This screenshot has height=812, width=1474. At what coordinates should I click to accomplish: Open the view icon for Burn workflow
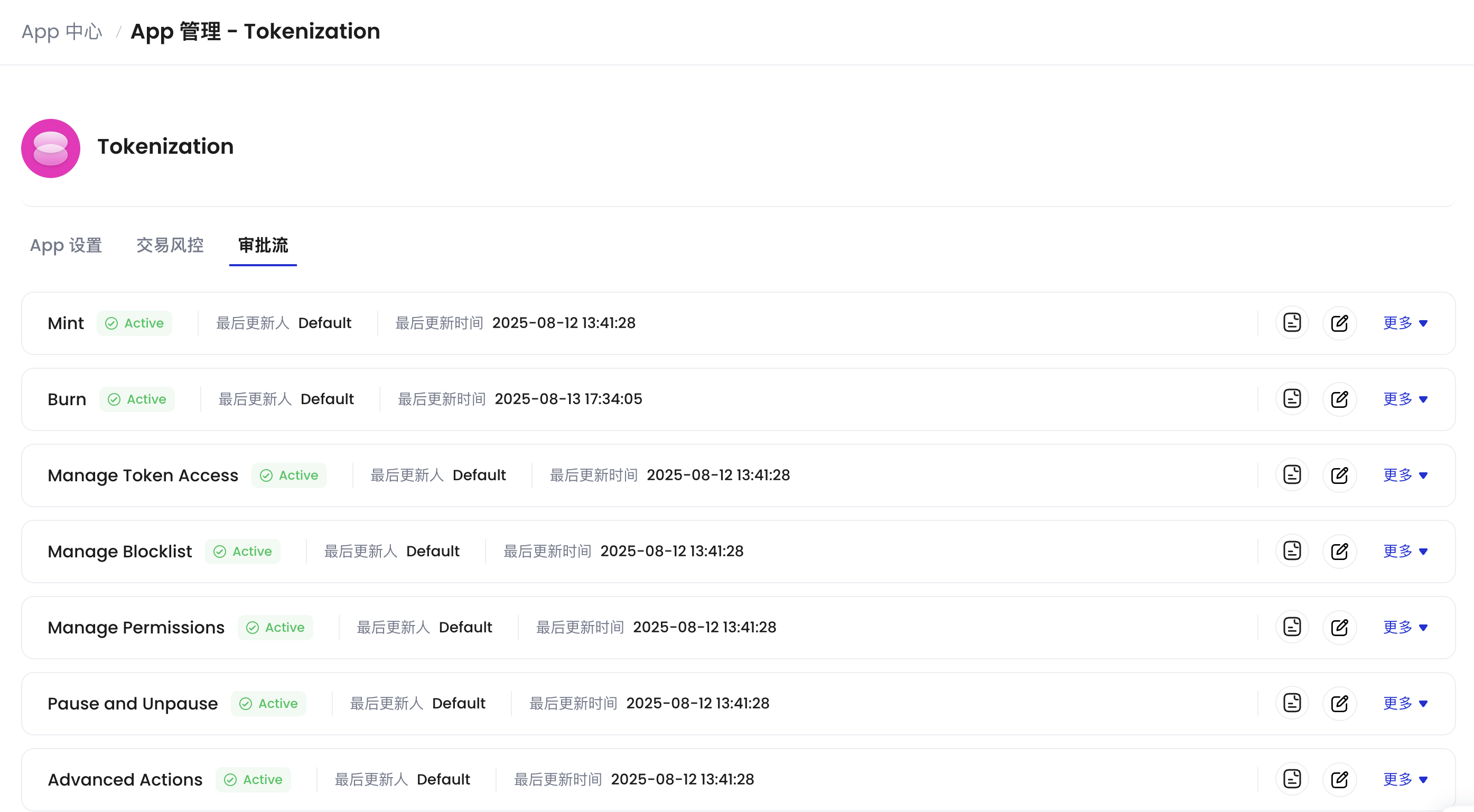[x=1292, y=398]
